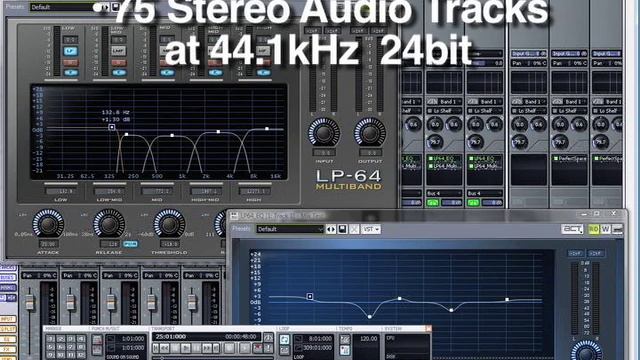Click marker button 4 in the Marker grid
The width and height of the screenshot is (640, 360).
pos(81,339)
